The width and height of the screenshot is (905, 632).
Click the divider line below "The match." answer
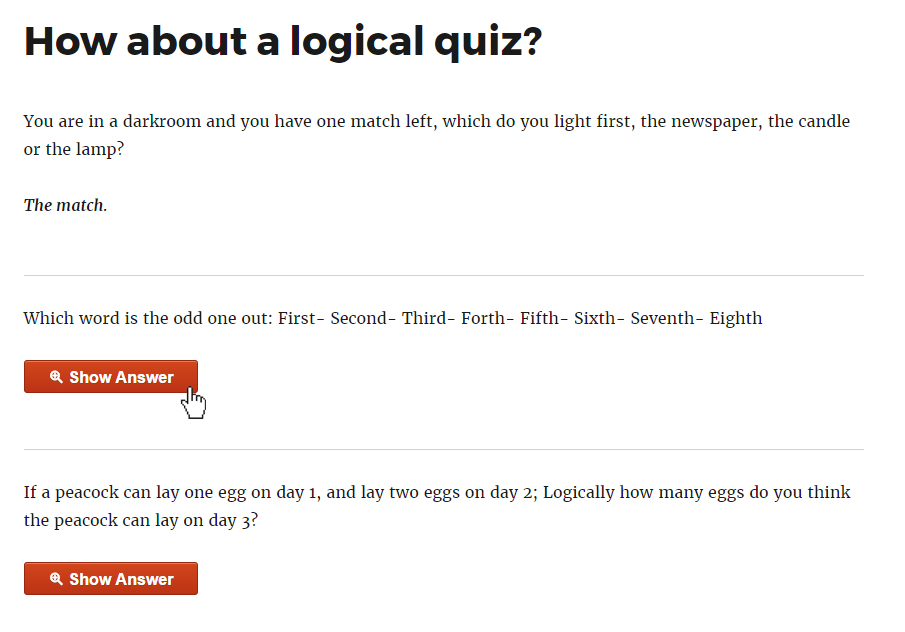443,275
